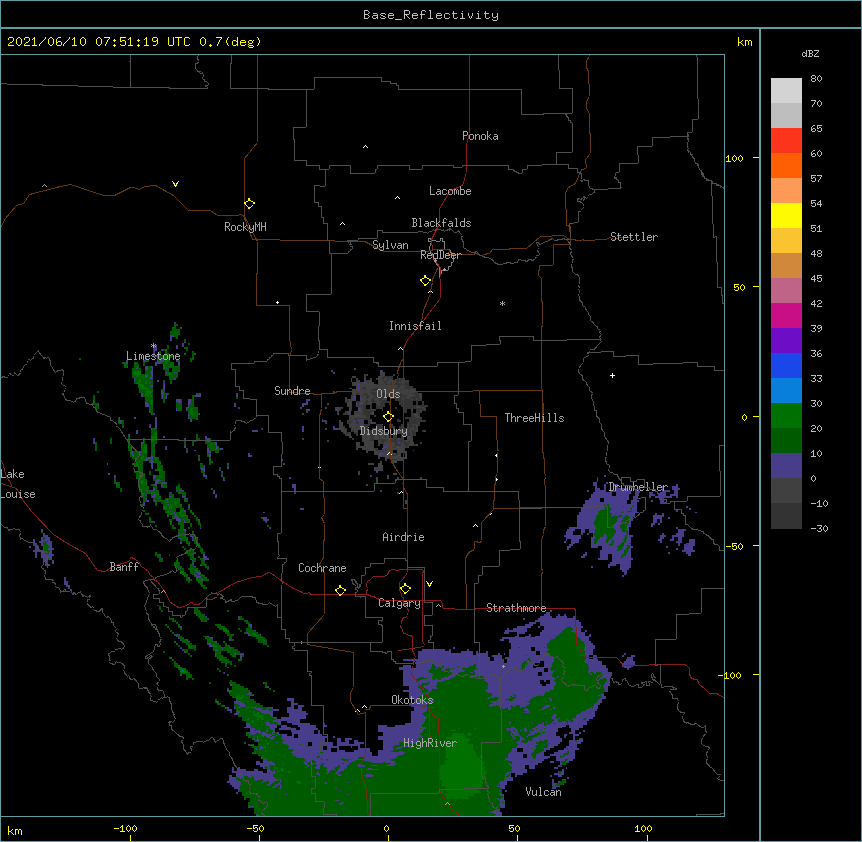Screen dimensions: 862x842
Task: Click the Blackfalds city label
Action: click(x=441, y=223)
